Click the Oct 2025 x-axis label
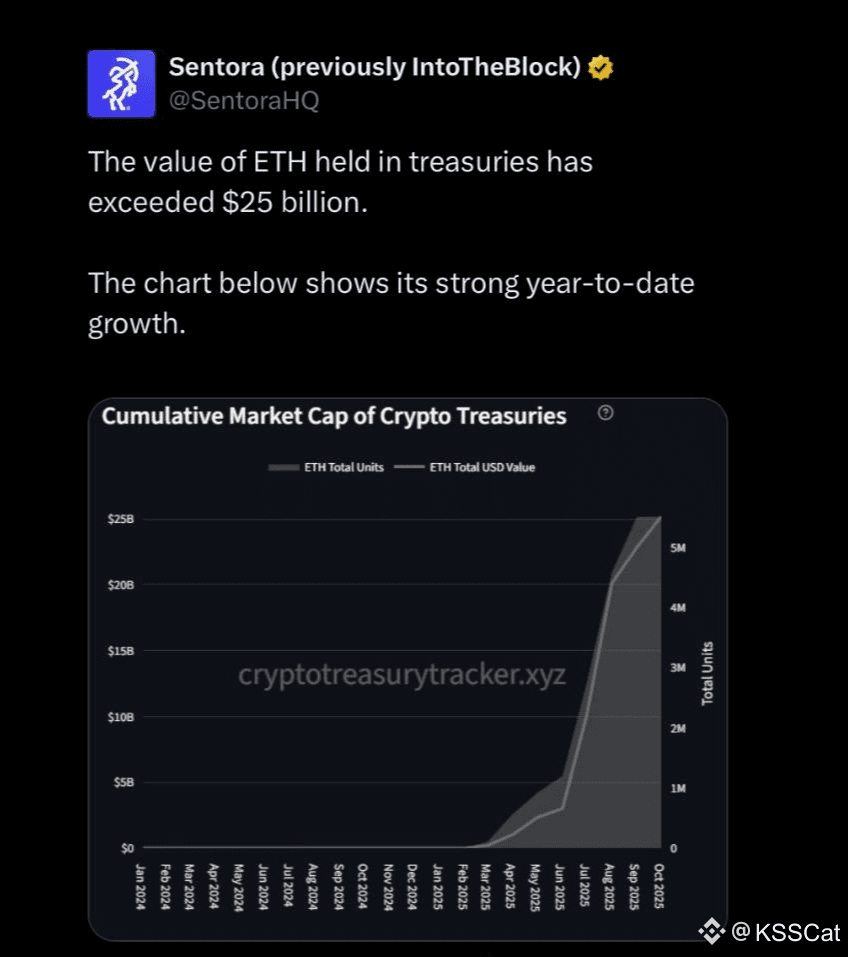This screenshot has width=848, height=957. tap(659, 883)
